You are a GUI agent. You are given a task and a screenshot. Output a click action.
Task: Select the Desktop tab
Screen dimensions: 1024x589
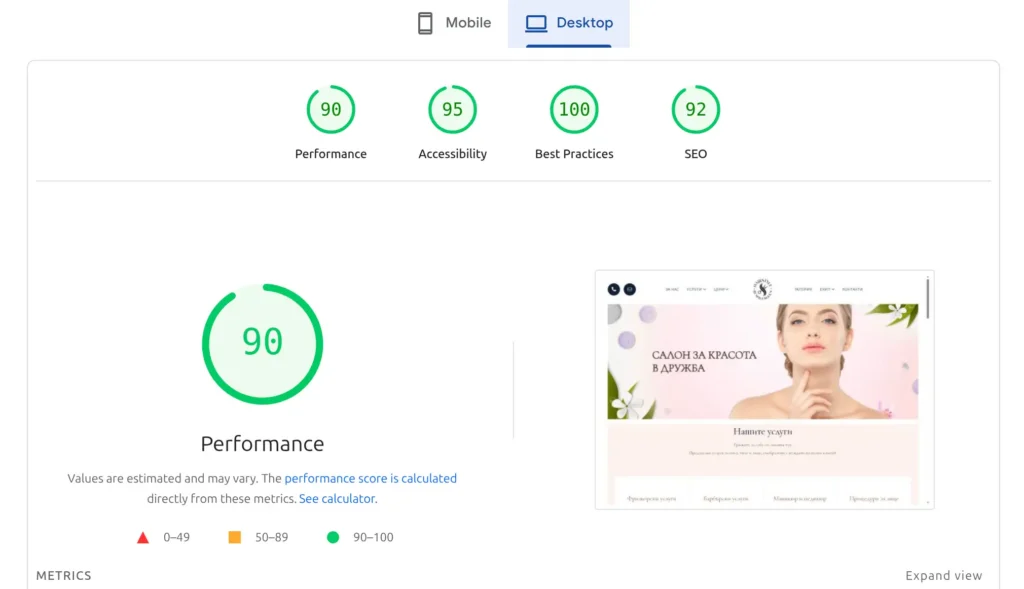pyautogui.click(x=569, y=23)
